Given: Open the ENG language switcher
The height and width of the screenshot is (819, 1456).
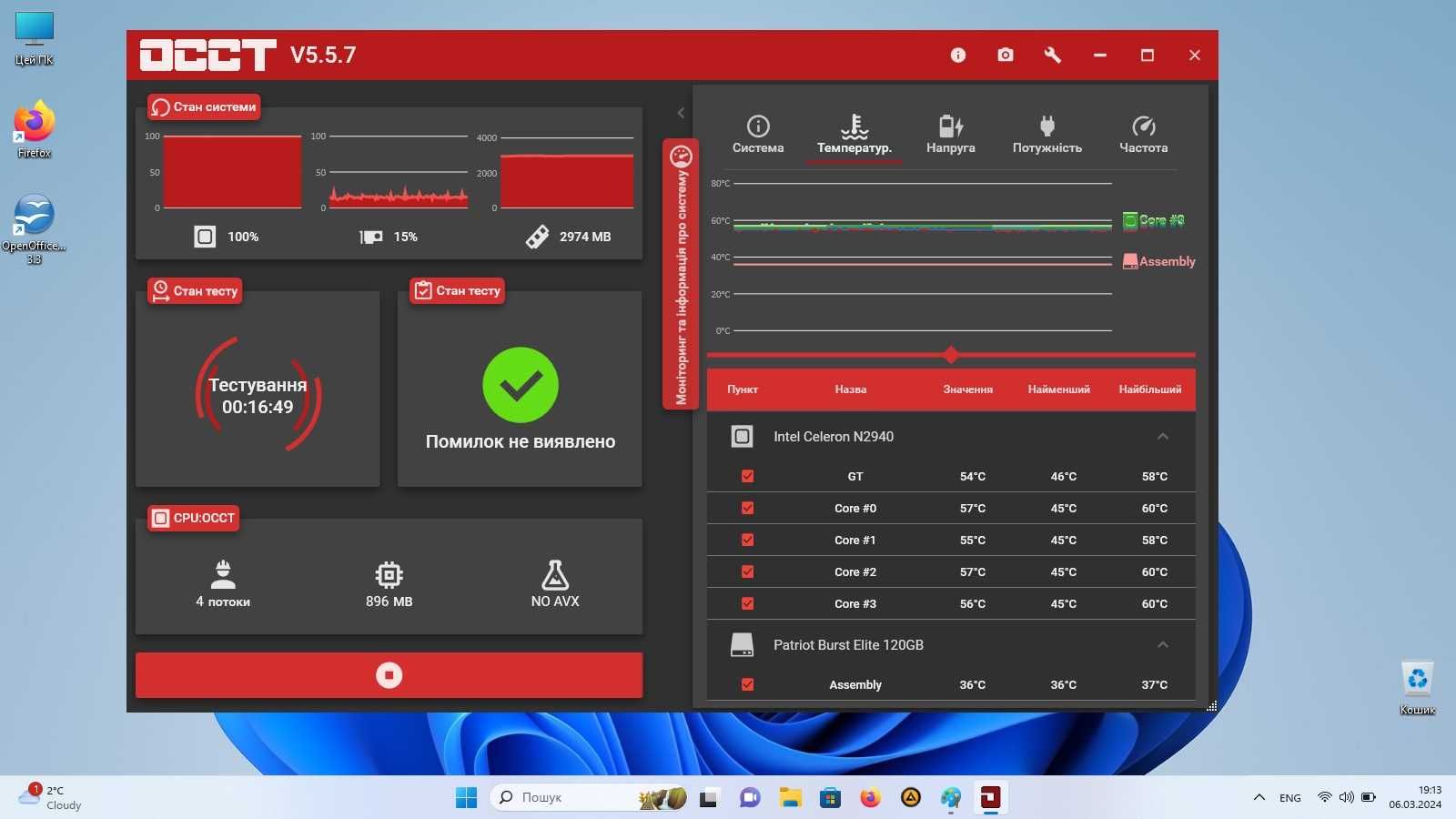Looking at the screenshot, I should (1290, 798).
